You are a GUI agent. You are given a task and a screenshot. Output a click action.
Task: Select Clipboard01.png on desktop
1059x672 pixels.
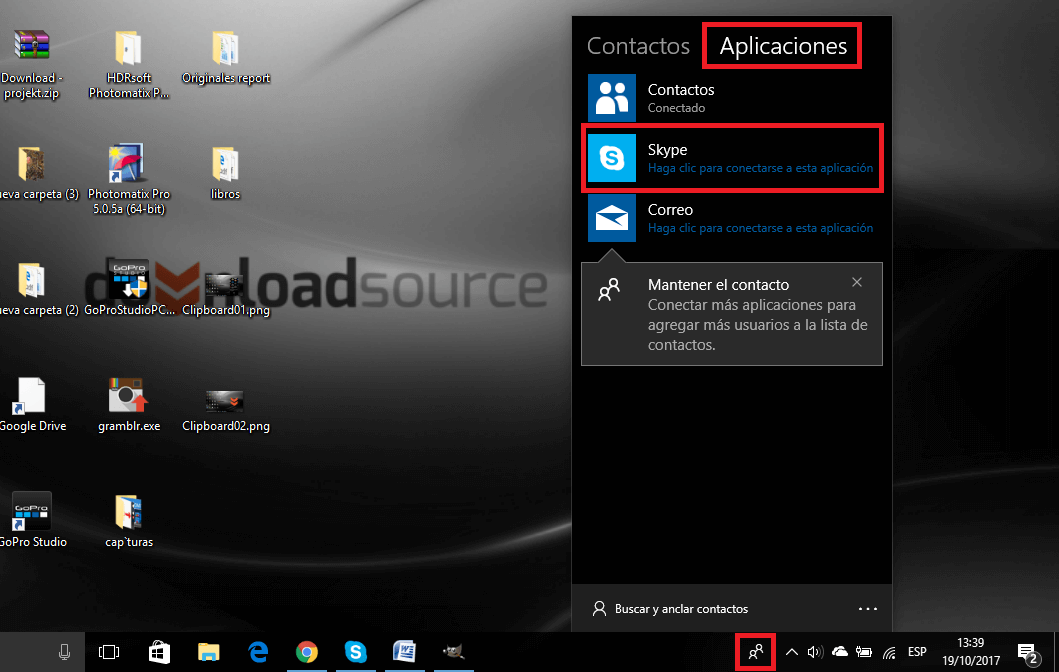226,294
